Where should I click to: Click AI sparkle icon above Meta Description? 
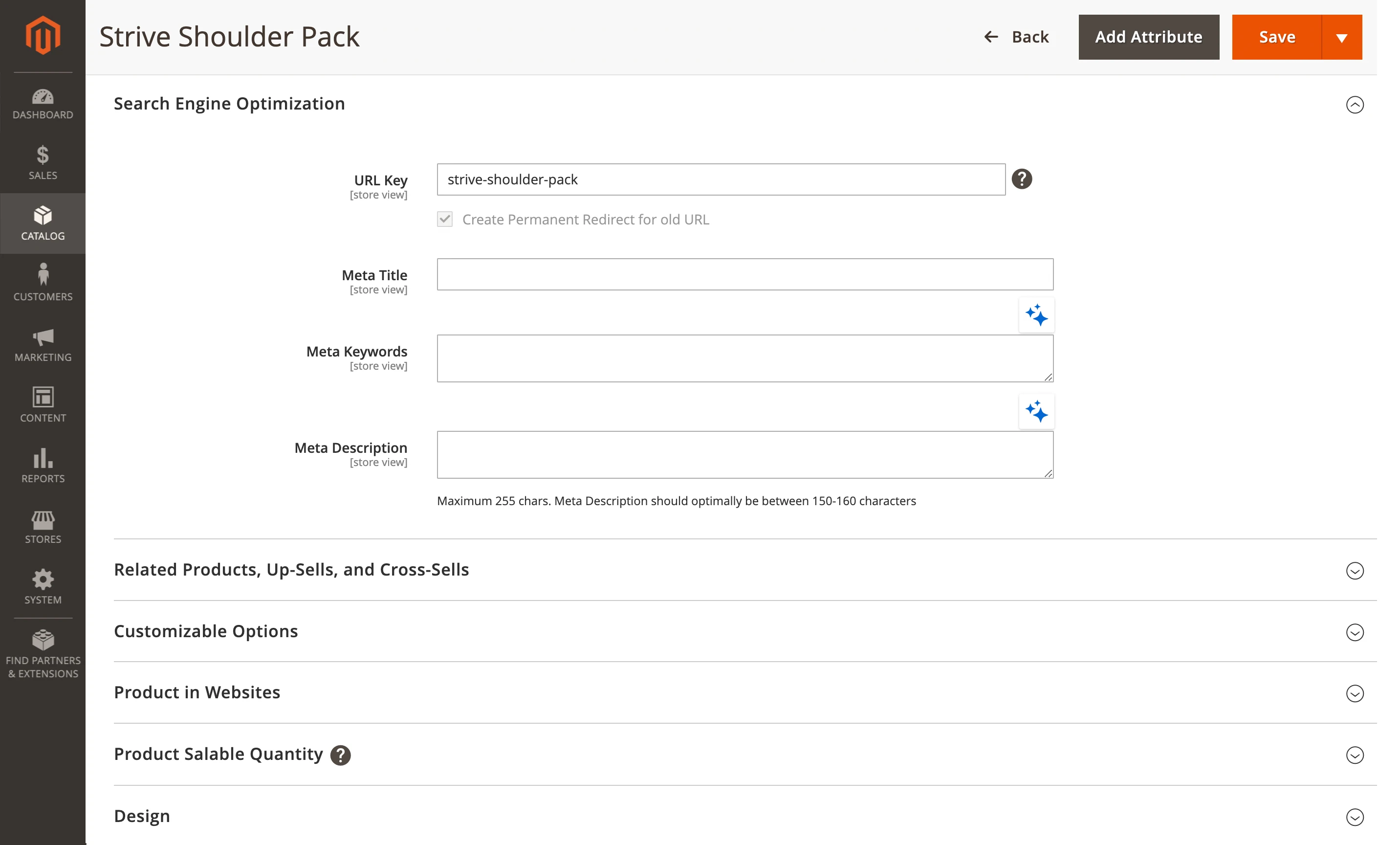[x=1036, y=411]
